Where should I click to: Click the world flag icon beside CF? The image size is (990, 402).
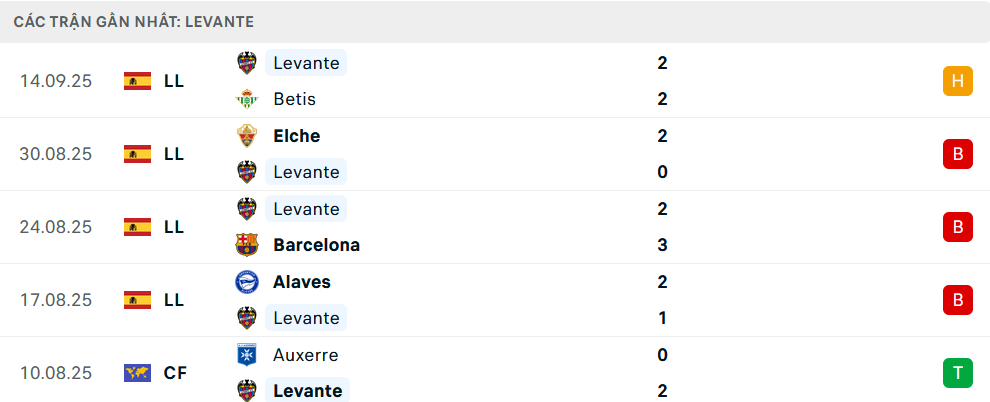[137, 373]
